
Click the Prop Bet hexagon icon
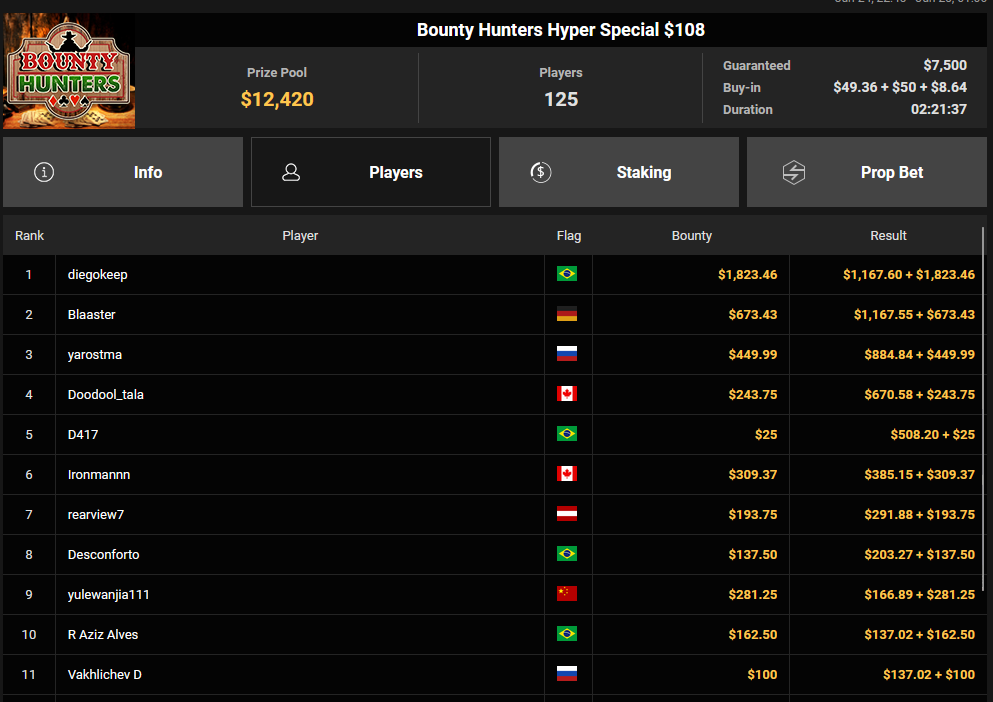pos(794,172)
